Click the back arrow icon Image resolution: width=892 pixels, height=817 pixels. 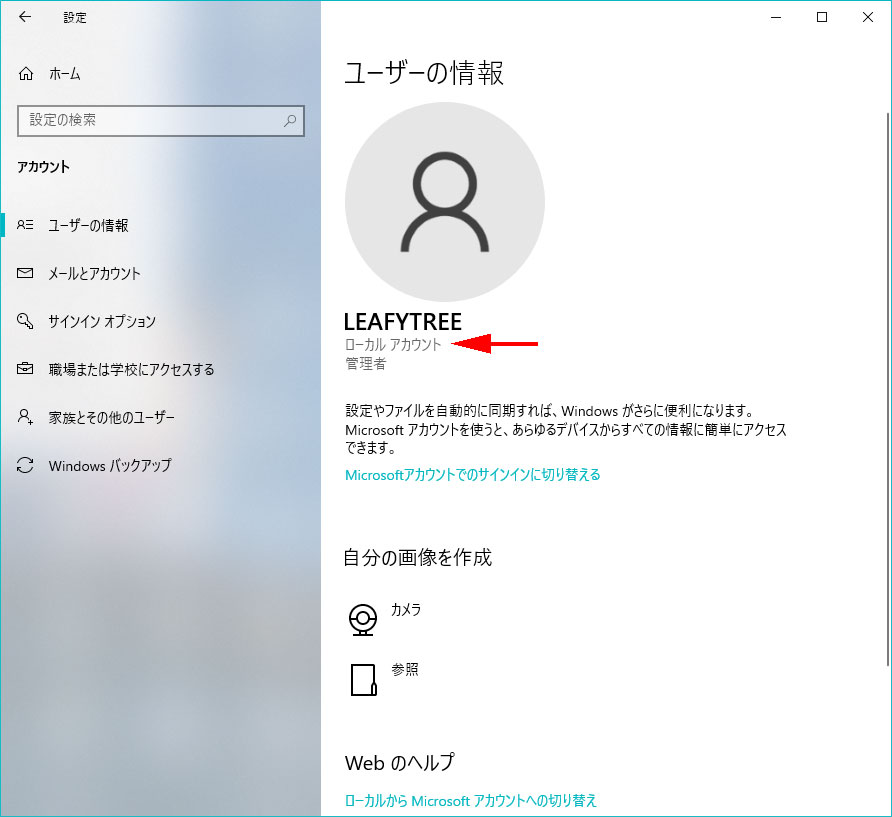[25, 17]
